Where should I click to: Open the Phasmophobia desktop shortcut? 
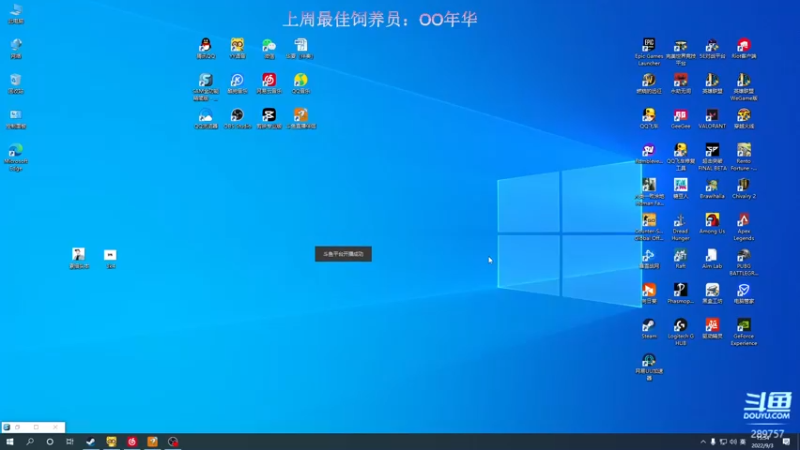point(680,293)
